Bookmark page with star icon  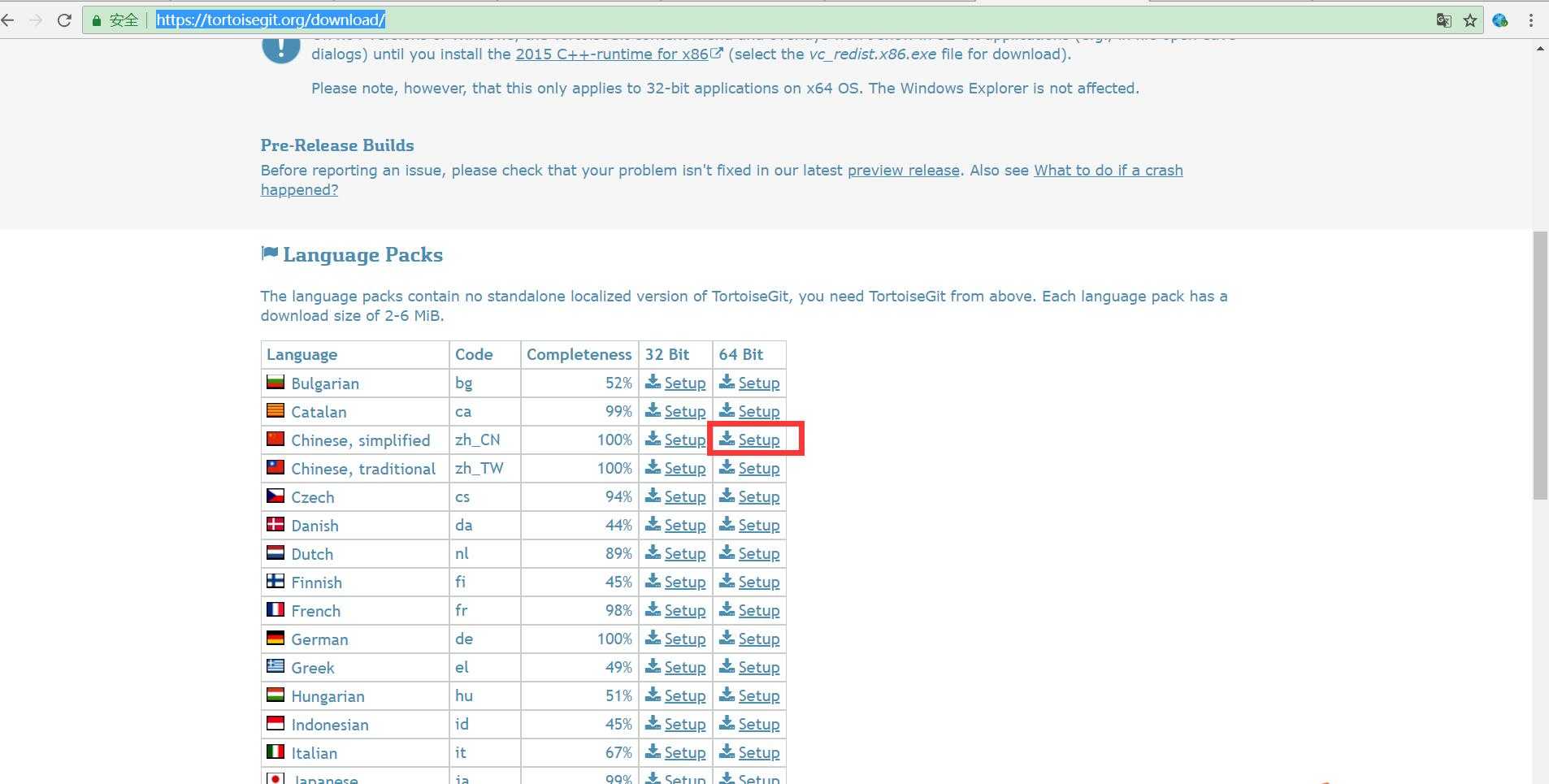click(1470, 20)
